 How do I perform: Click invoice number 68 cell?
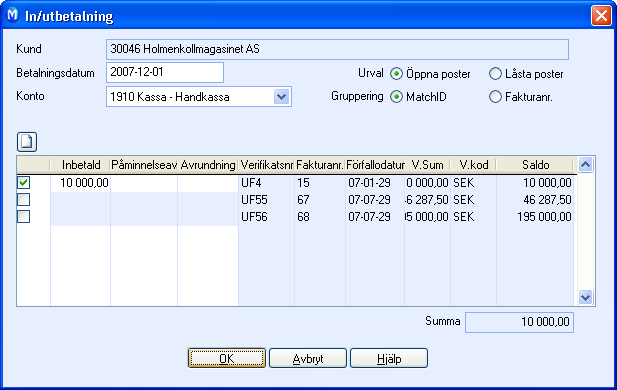click(320, 217)
